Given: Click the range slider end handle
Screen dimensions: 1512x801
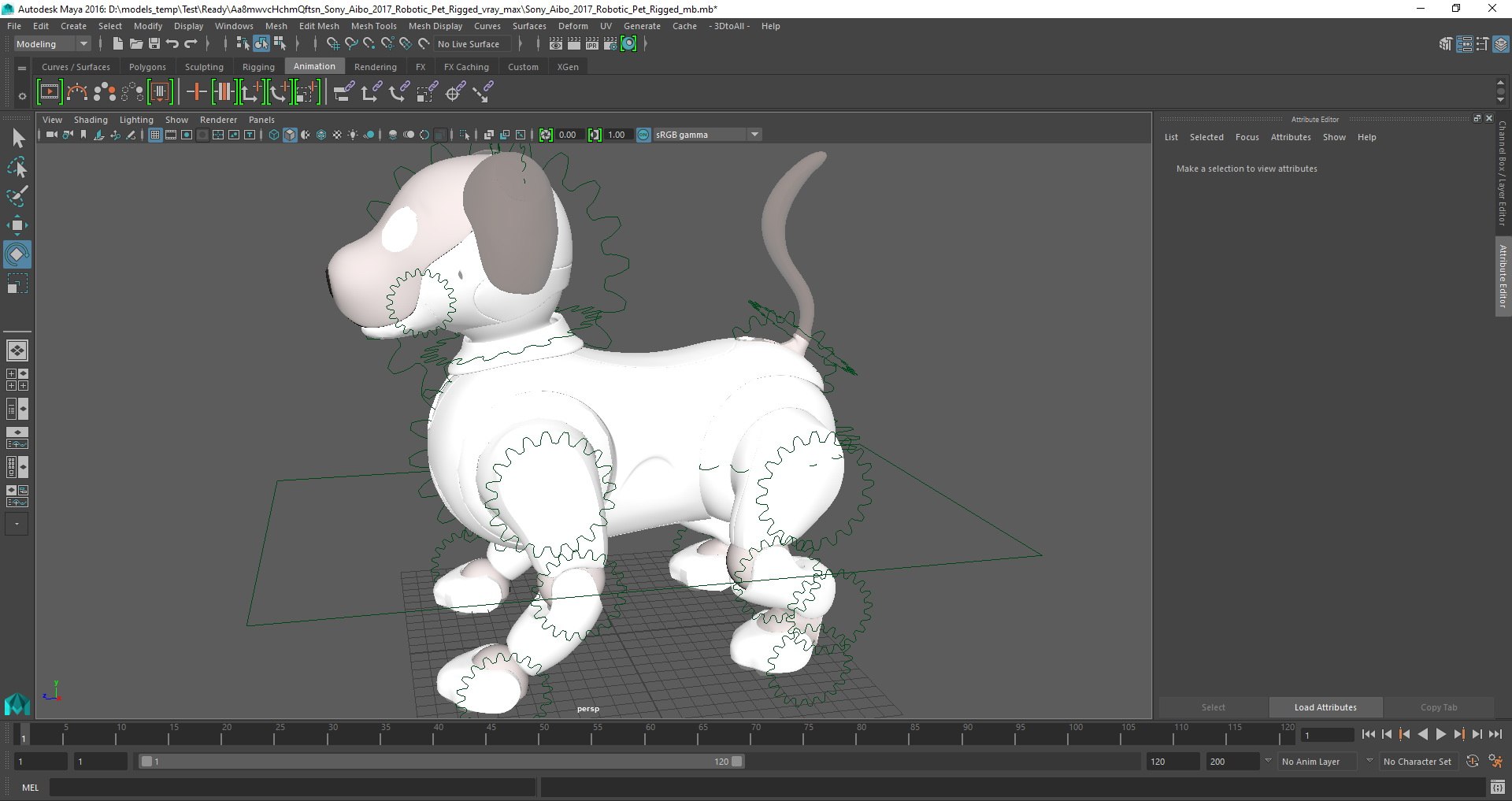Looking at the screenshot, I should point(736,762).
